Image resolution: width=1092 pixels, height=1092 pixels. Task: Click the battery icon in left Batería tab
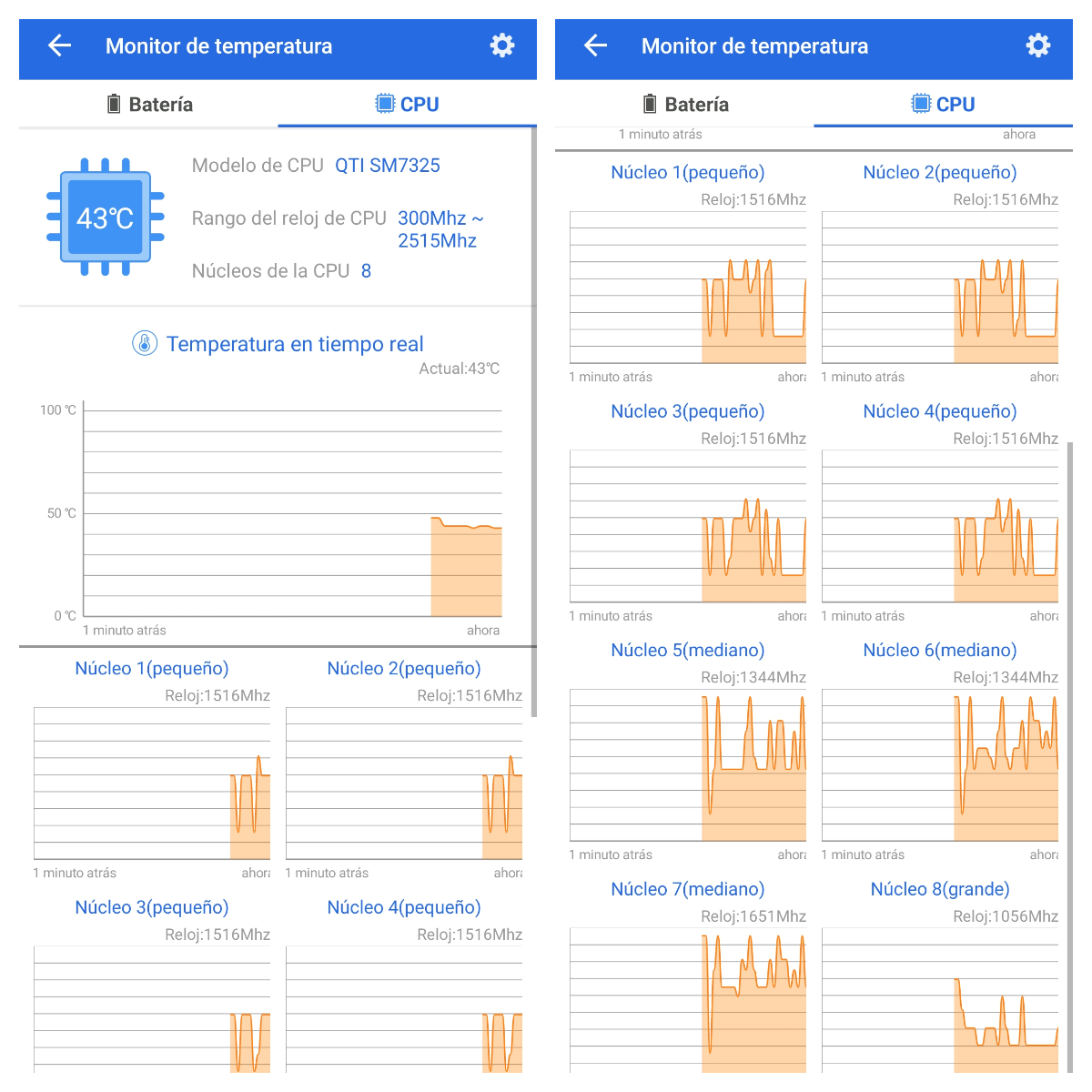pyautogui.click(x=114, y=105)
